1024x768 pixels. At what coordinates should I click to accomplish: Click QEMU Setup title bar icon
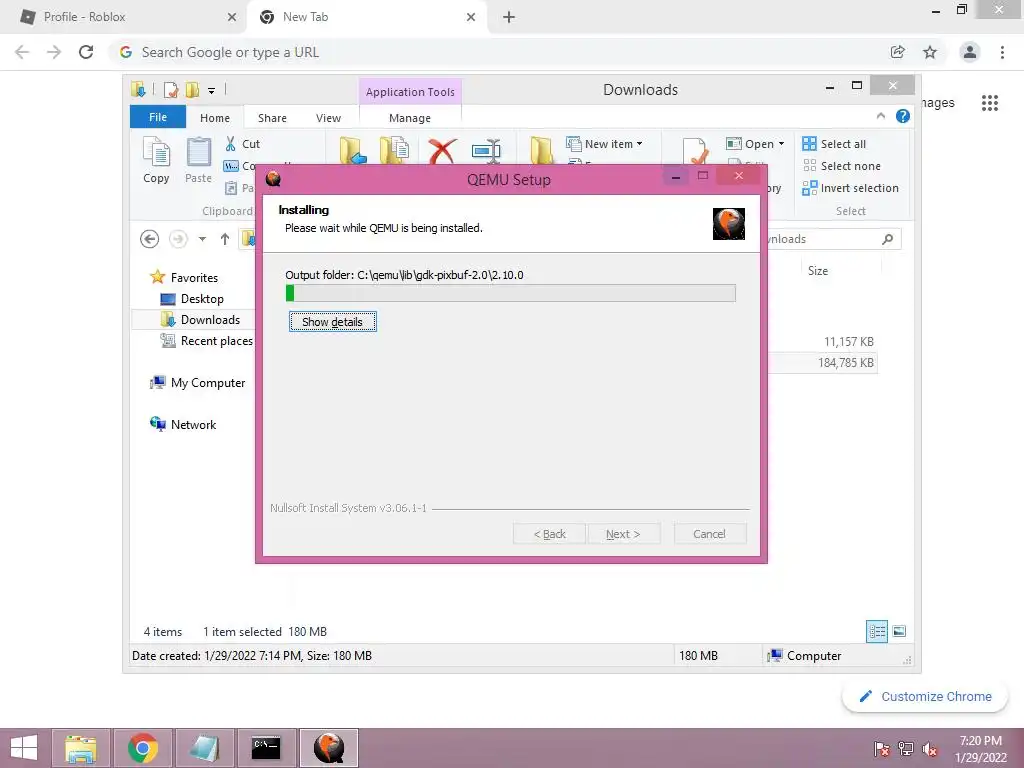[x=273, y=179]
